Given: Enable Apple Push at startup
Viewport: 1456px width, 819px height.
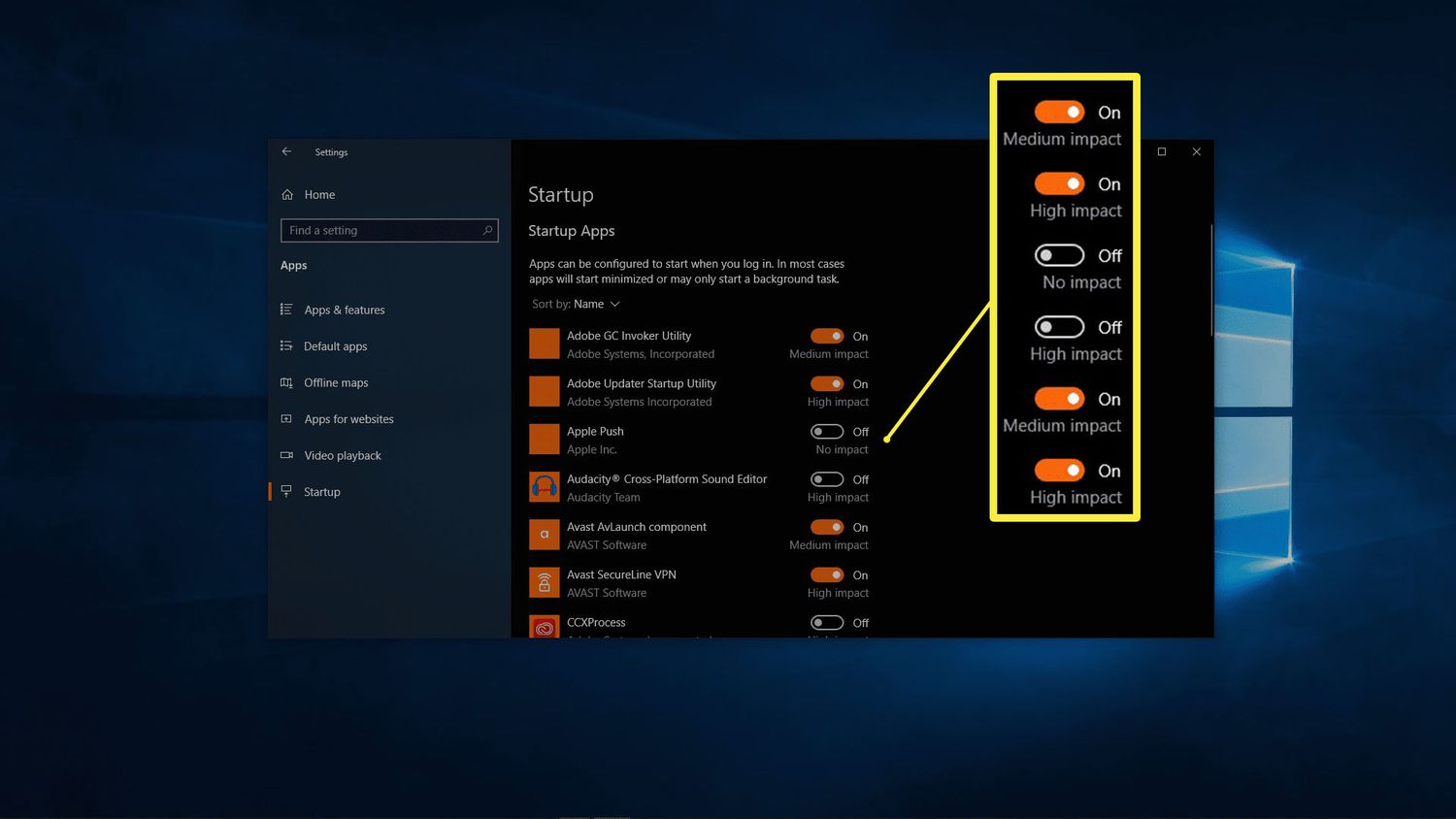Looking at the screenshot, I should point(827,431).
